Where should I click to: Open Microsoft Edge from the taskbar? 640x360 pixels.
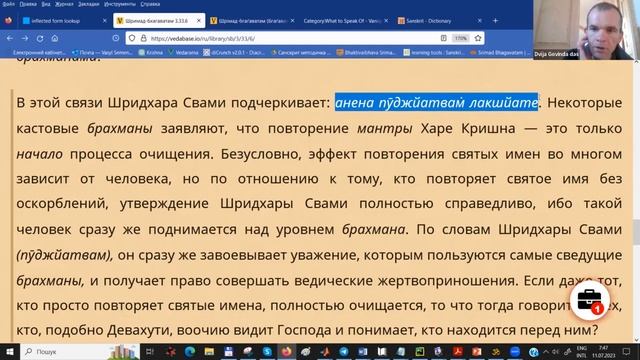click(x=190, y=351)
